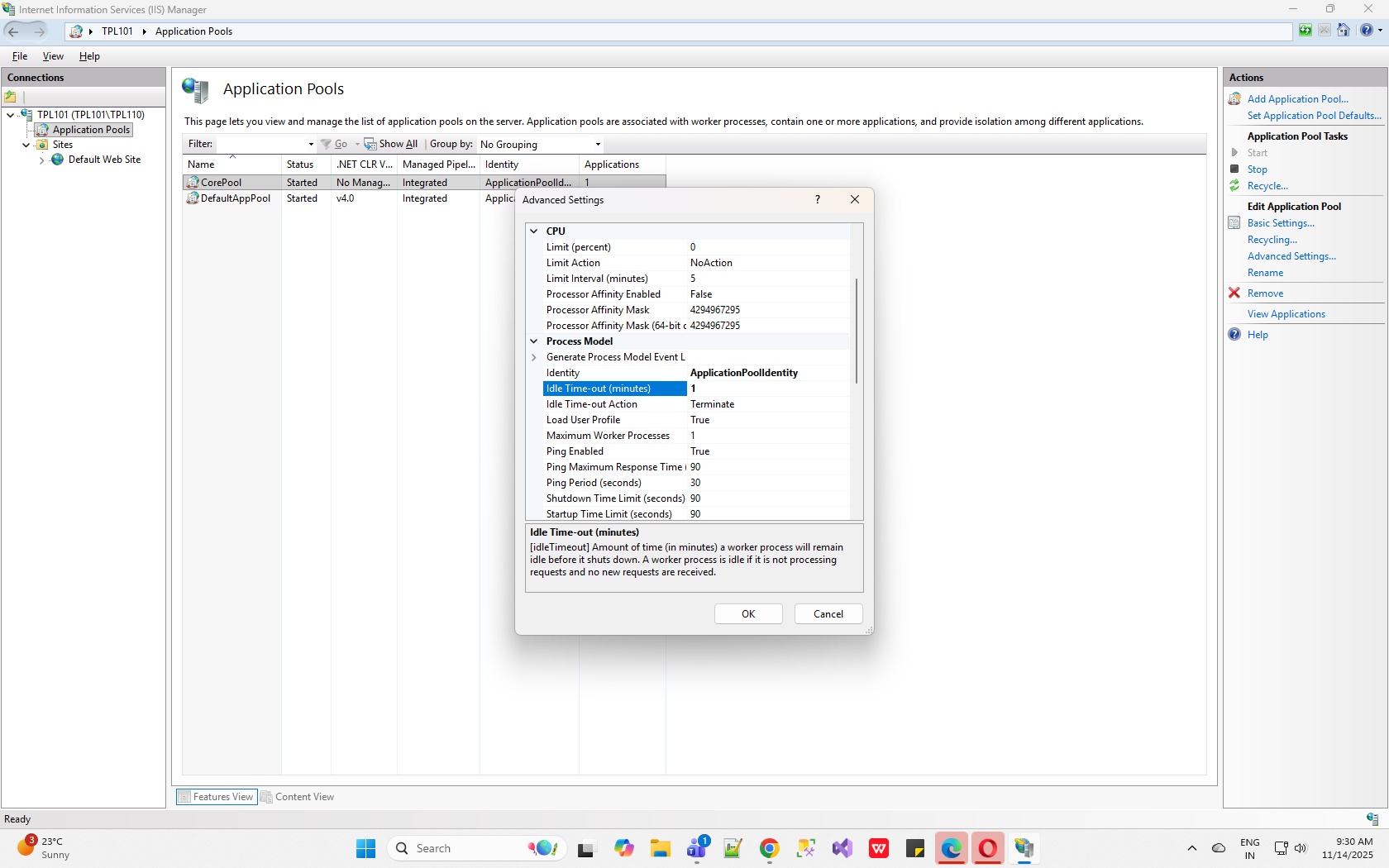Click the Recycle icon in Actions
The width and height of the screenshot is (1389, 868).
click(x=1234, y=186)
